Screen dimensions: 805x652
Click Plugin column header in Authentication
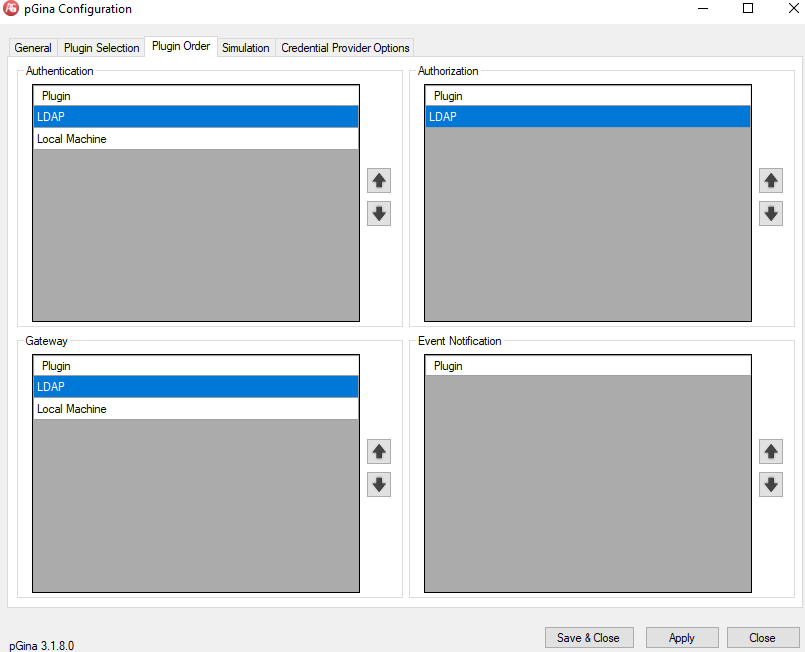[x=196, y=96]
